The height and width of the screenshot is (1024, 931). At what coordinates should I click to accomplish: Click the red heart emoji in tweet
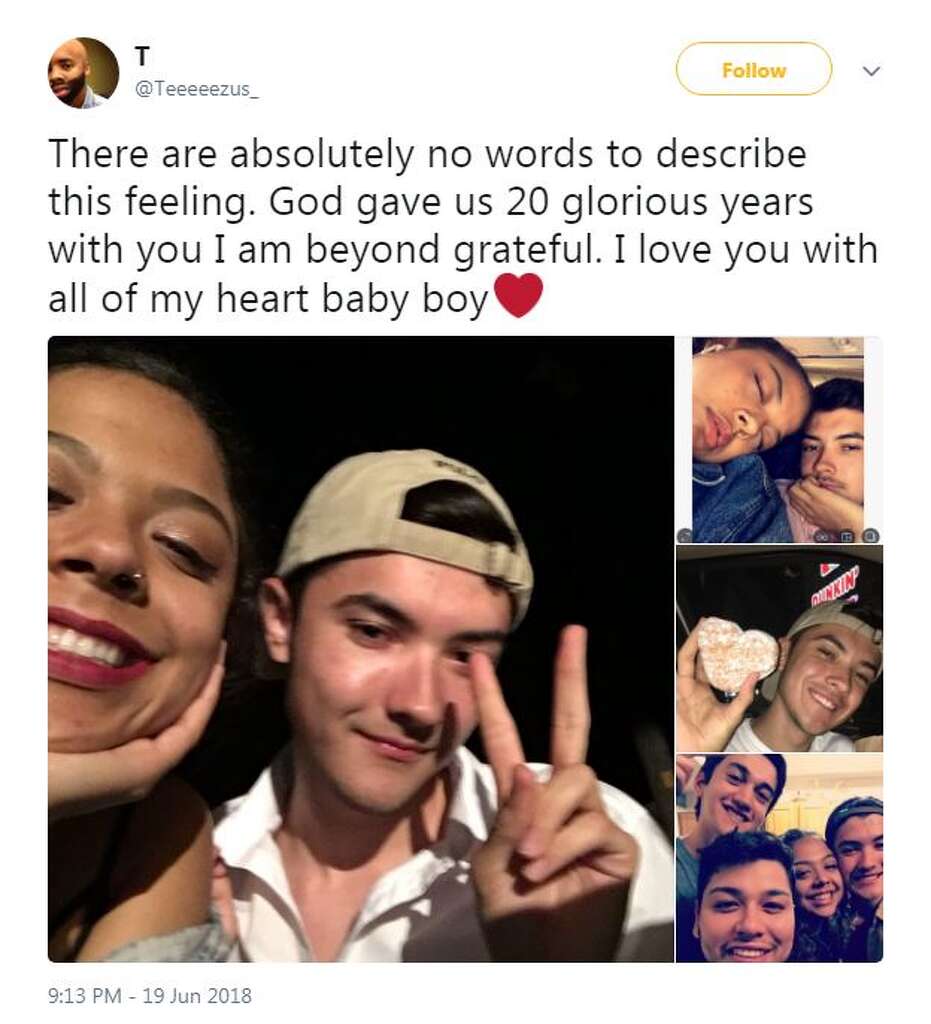518,297
